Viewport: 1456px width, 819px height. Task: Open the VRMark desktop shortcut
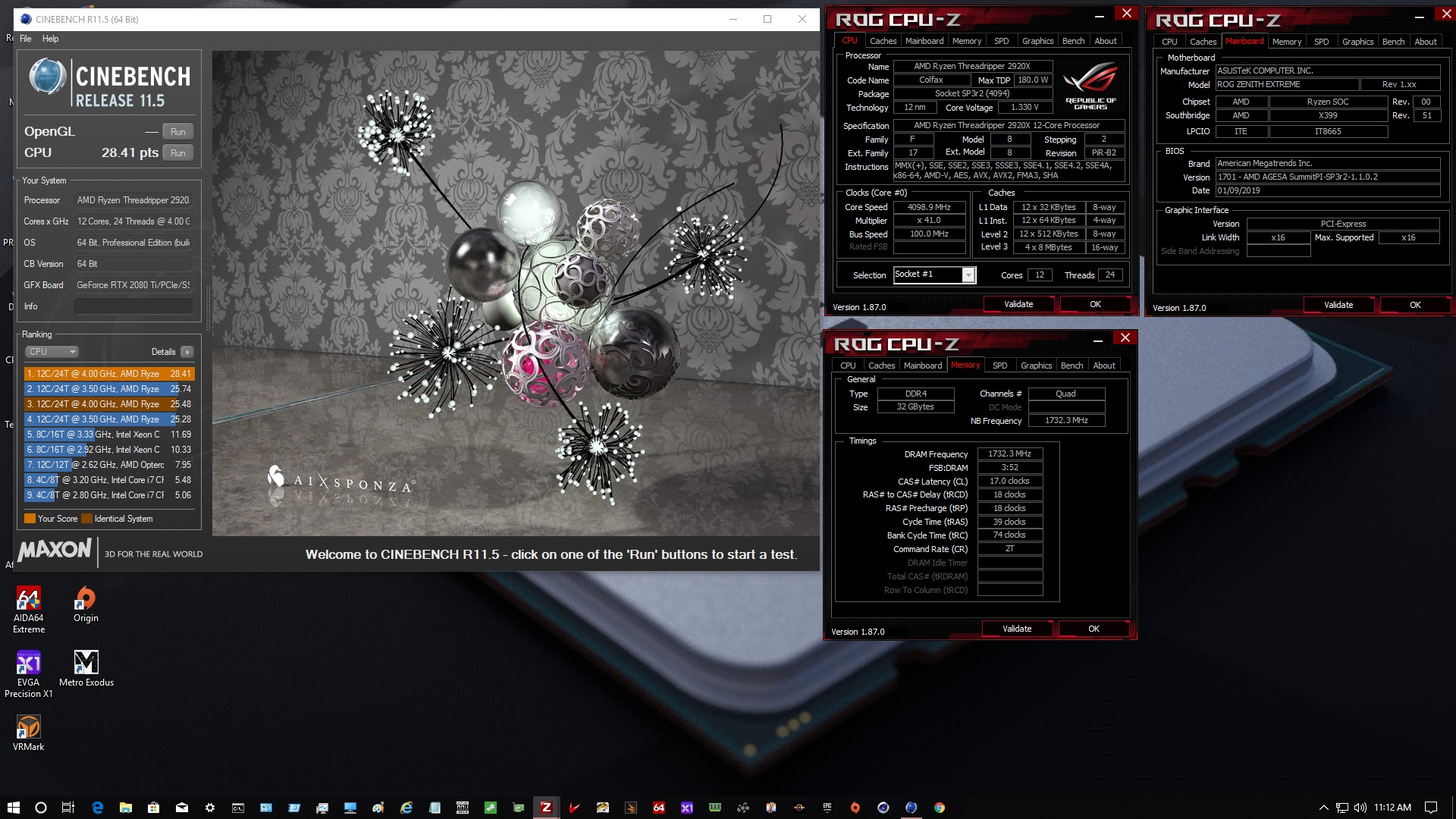pyautogui.click(x=28, y=733)
